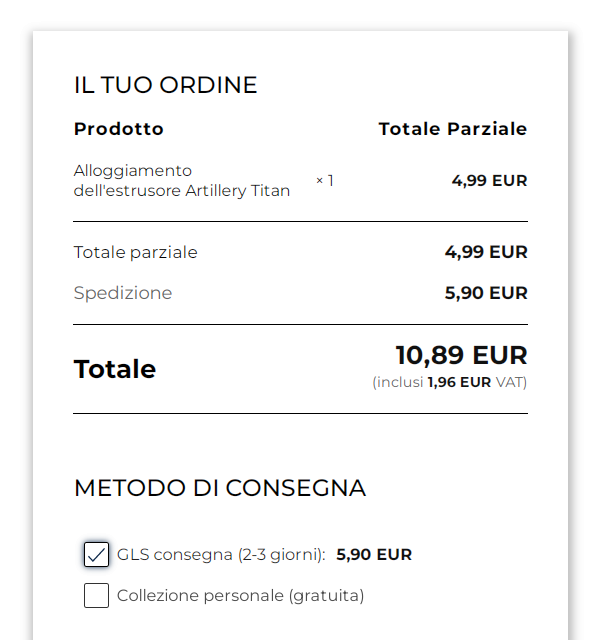Click the 10,89 EUR grand total
601x640 pixels.
pyautogui.click(x=461, y=355)
